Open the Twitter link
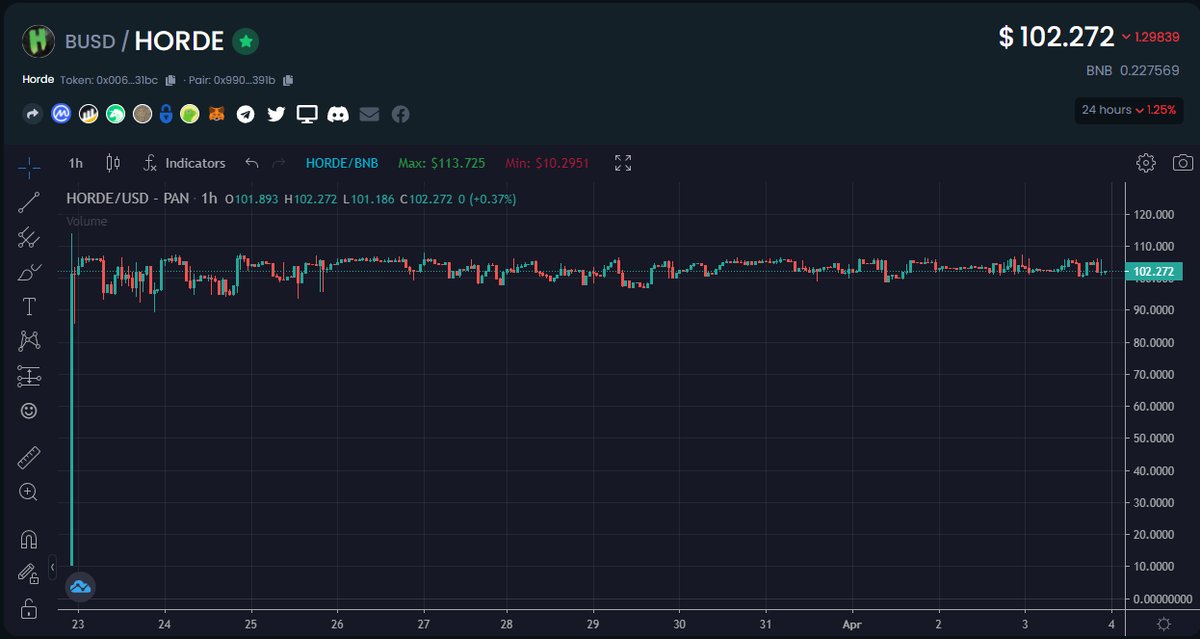1200x639 pixels. point(276,115)
